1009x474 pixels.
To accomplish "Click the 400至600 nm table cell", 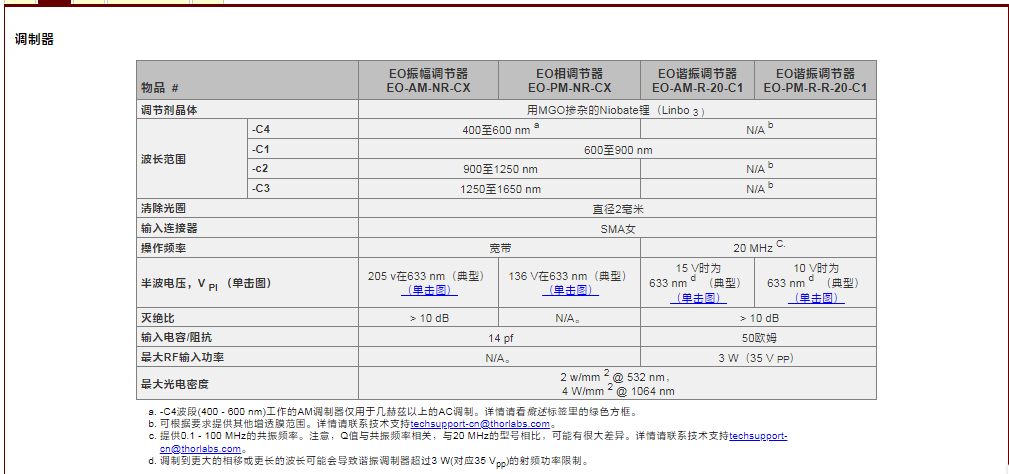I will pyautogui.click(x=499, y=129).
